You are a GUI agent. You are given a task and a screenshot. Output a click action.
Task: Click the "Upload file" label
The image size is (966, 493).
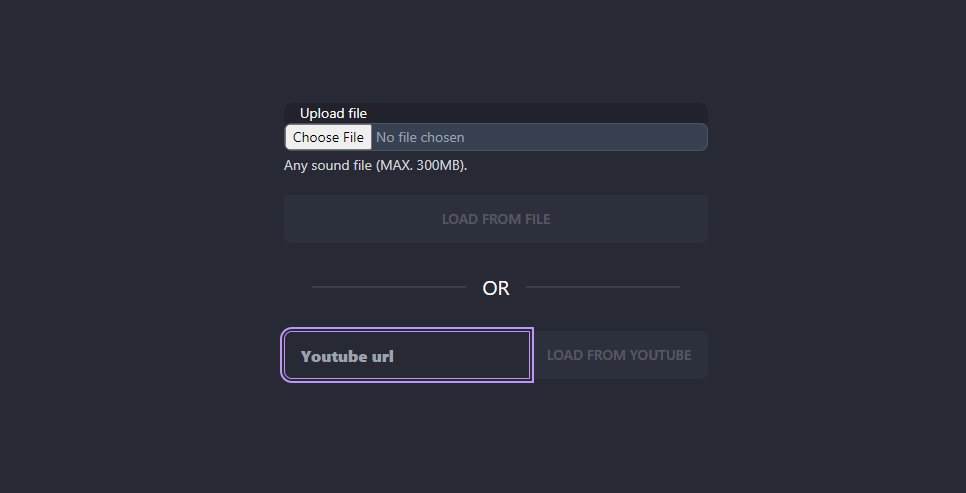tap(333, 113)
